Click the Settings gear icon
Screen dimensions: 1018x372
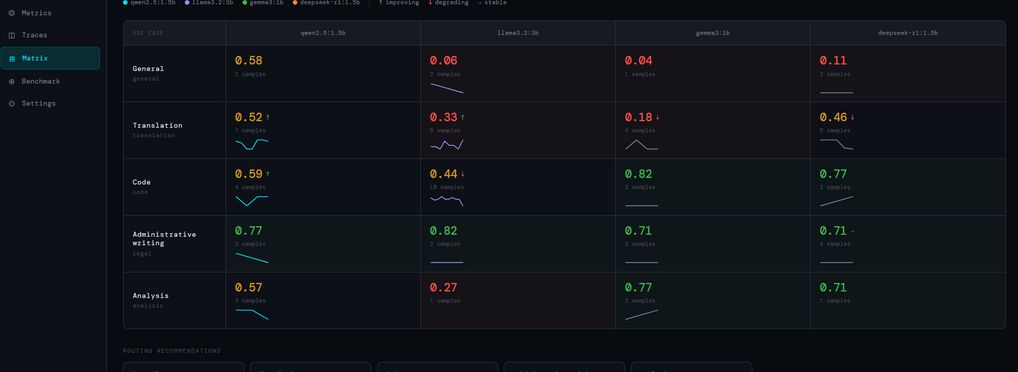pyautogui.click(x=12, y=103)
